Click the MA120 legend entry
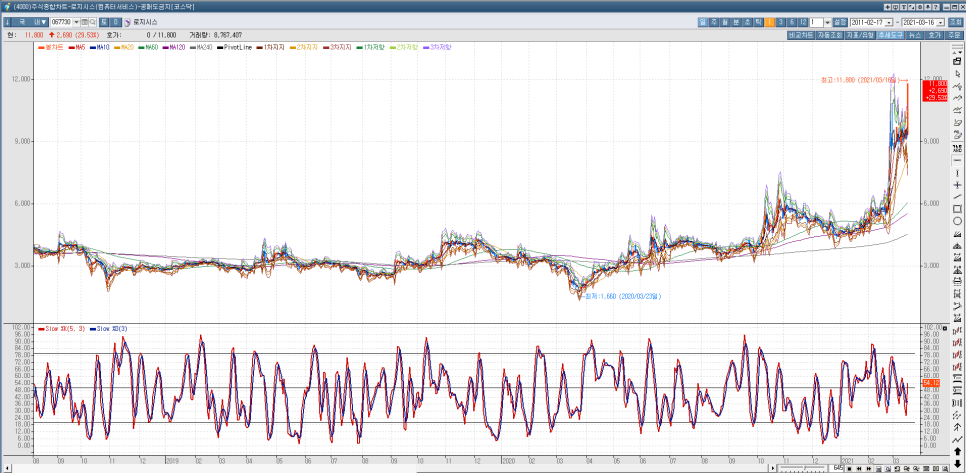The height and width of the screenshot is (473, 966). 173,47
